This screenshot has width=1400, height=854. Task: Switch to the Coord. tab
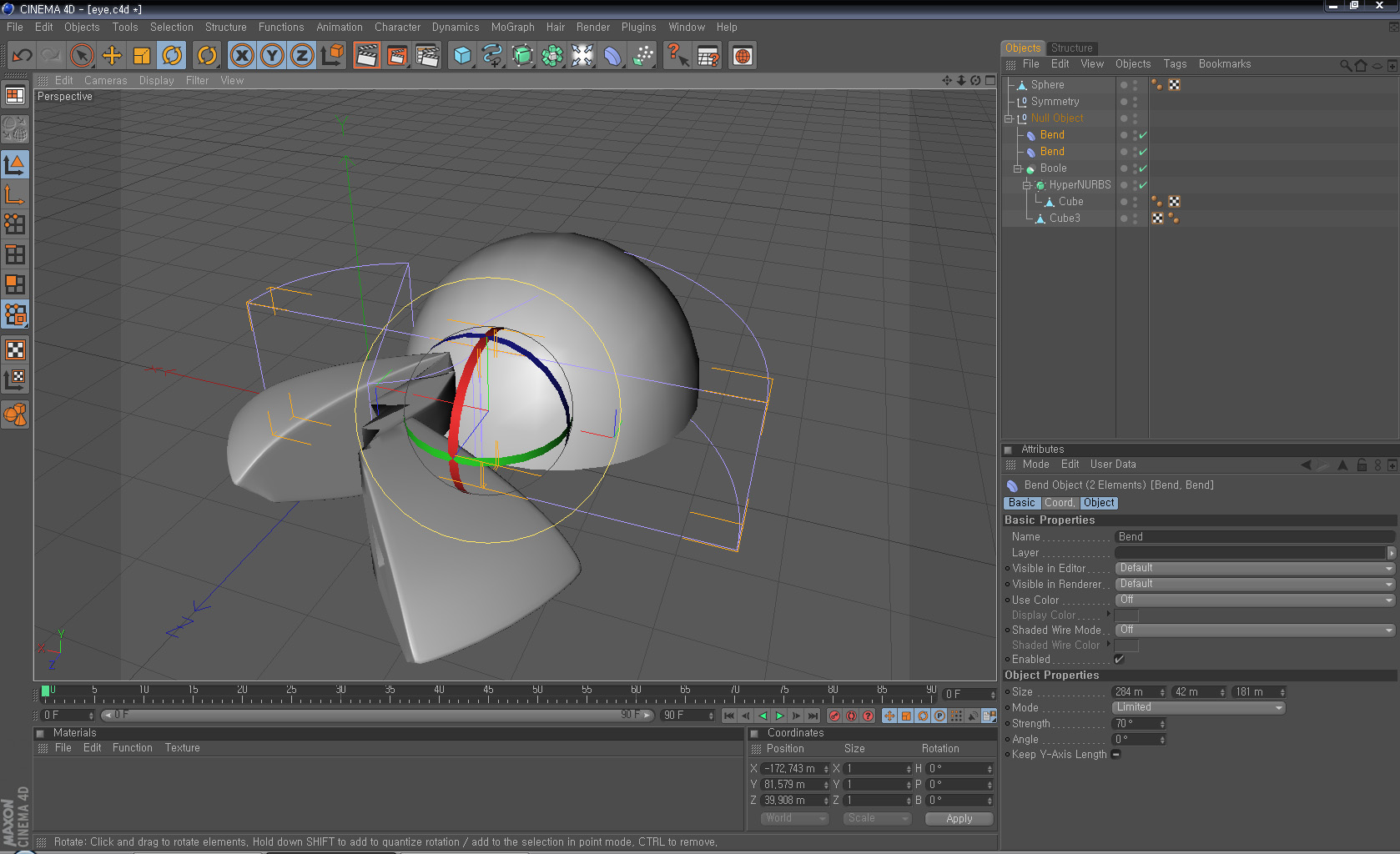1060,503
